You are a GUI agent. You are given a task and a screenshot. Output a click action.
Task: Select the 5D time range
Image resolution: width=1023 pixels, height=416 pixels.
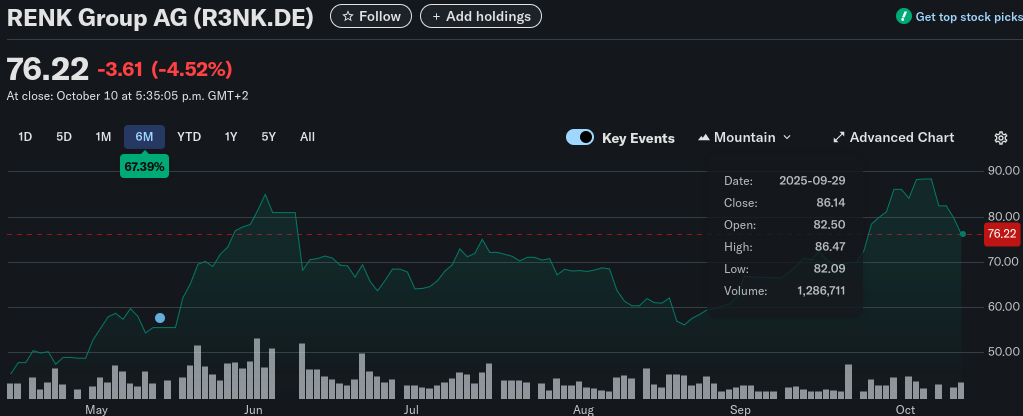pos(64,137)
